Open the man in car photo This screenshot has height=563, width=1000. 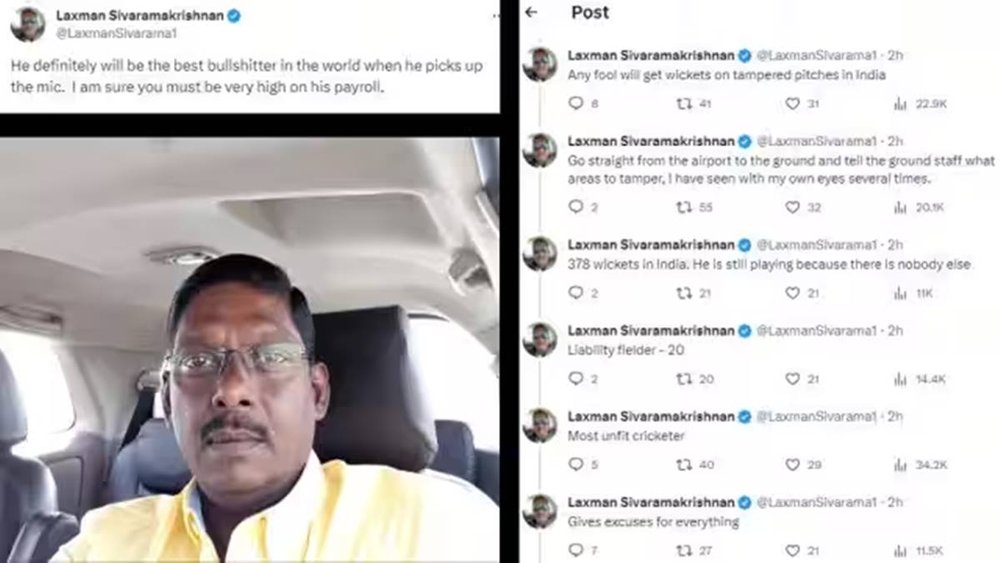click(x=249, y=350)
